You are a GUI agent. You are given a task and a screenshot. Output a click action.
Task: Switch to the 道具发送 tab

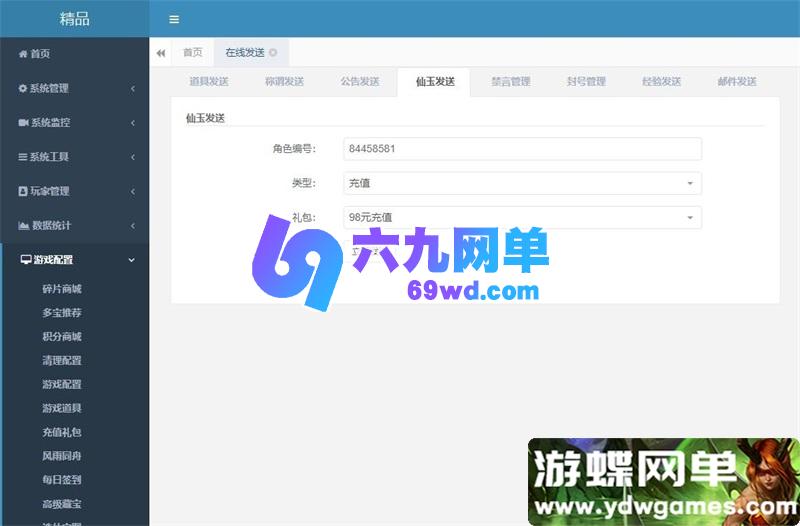pos(209,82)
